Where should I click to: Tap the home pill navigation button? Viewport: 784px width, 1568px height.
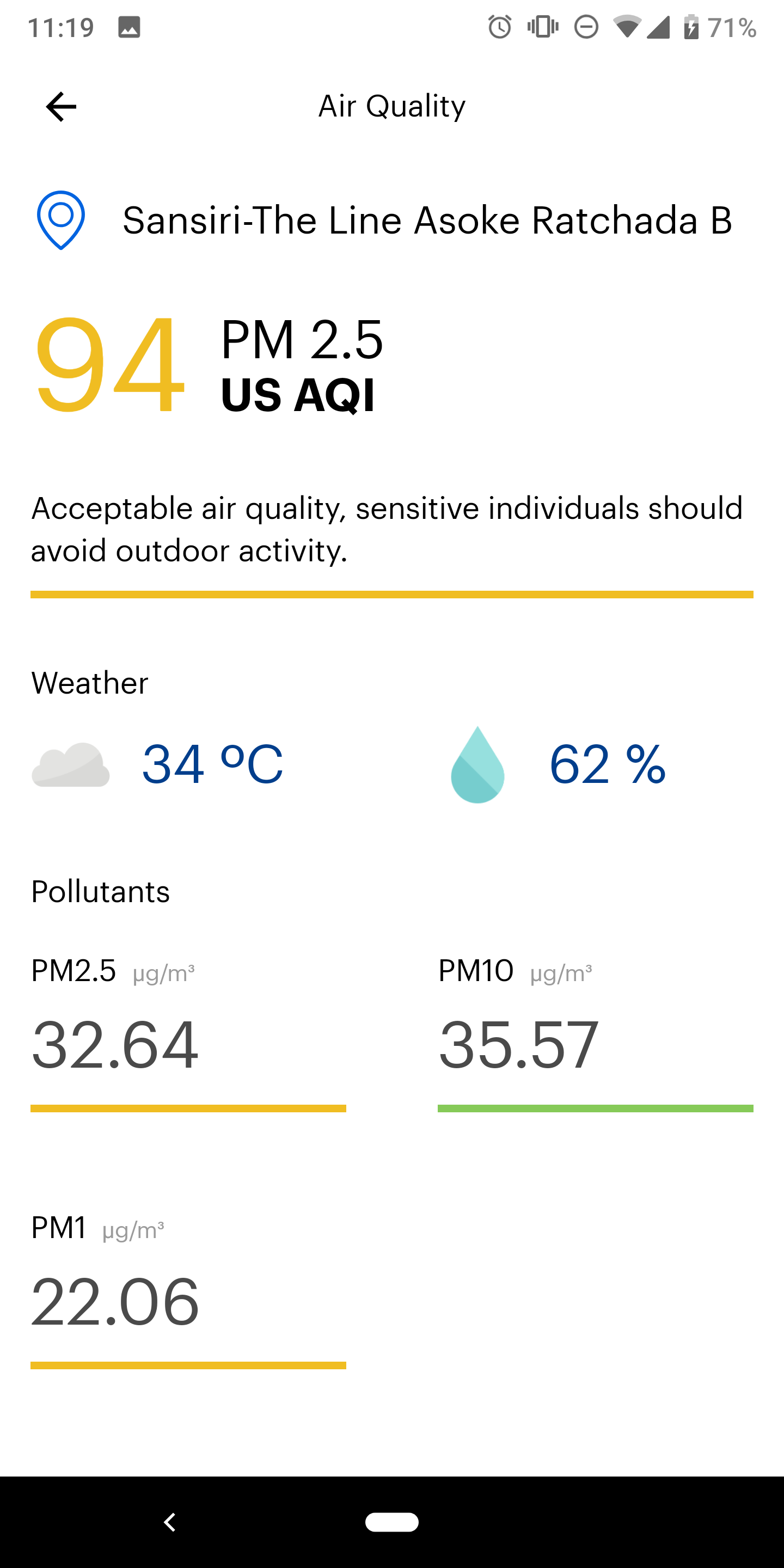392,1522
